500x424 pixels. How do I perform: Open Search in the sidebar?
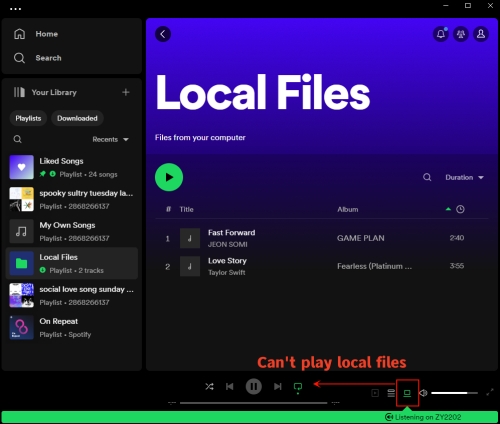(48, 58)
